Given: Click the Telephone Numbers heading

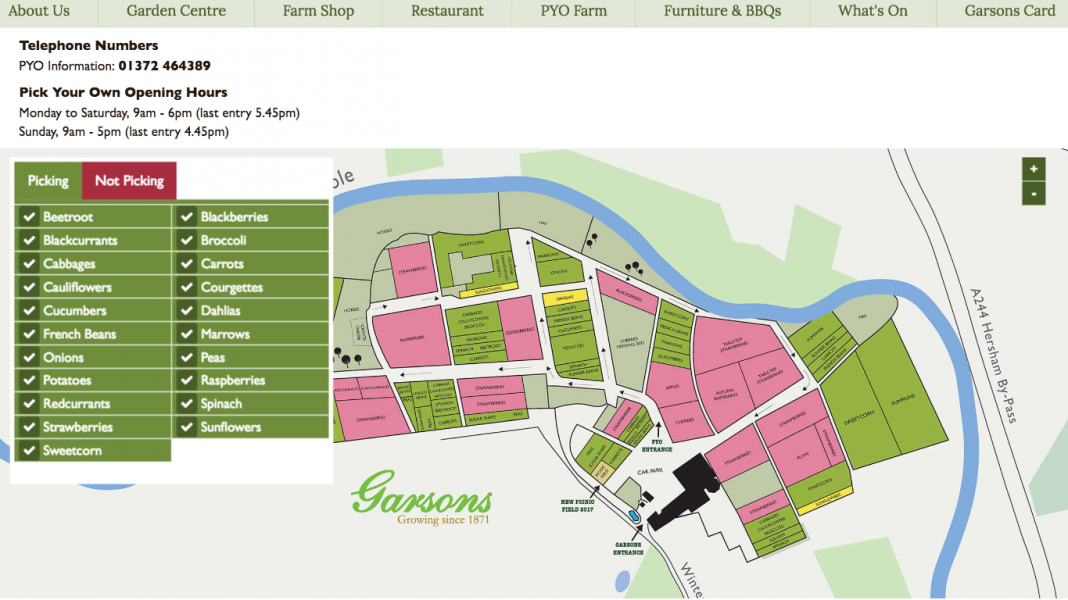Looking at the screenshot, I should [89, 46].
